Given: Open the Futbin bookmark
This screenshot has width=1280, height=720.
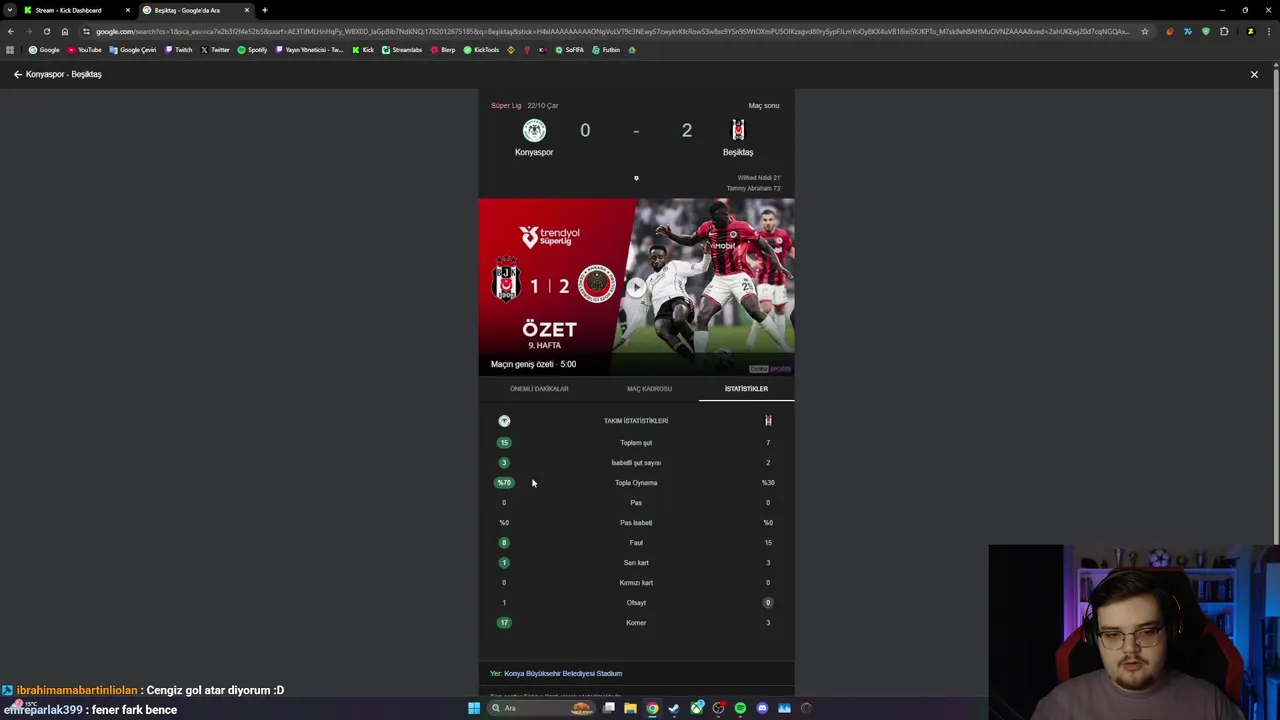Looking at the screenshot, I should pos(606,50).
